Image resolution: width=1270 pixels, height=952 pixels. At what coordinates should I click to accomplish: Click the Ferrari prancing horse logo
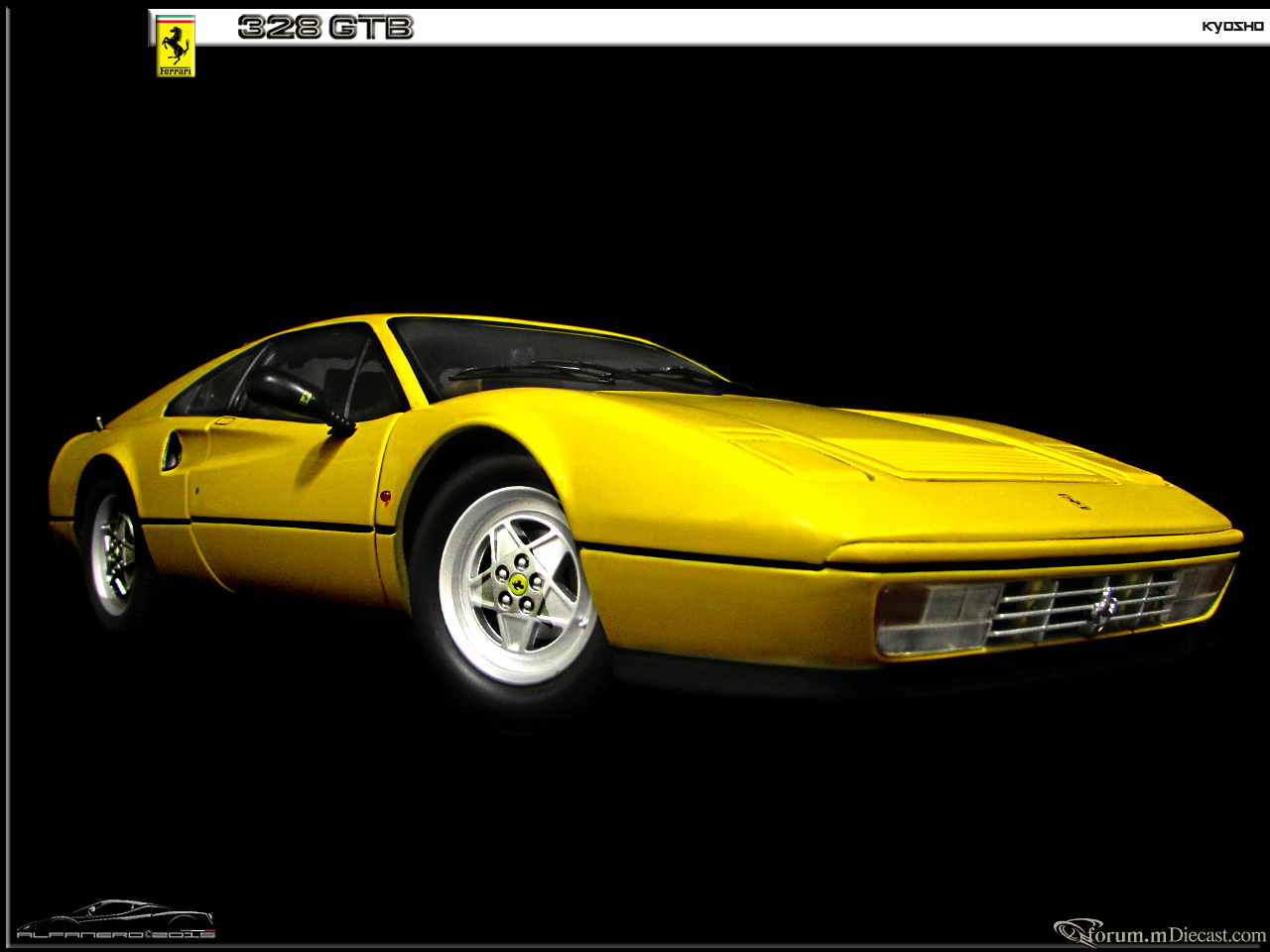click(176, 46)
